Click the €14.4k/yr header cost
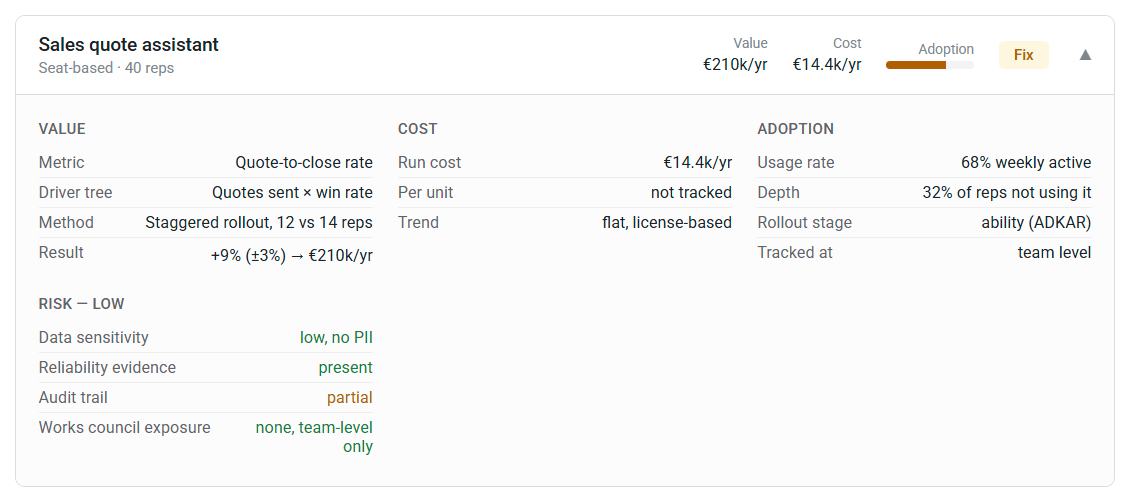Image resolution: width=1131 pixels, height=500 pixels. coord(827,64)
